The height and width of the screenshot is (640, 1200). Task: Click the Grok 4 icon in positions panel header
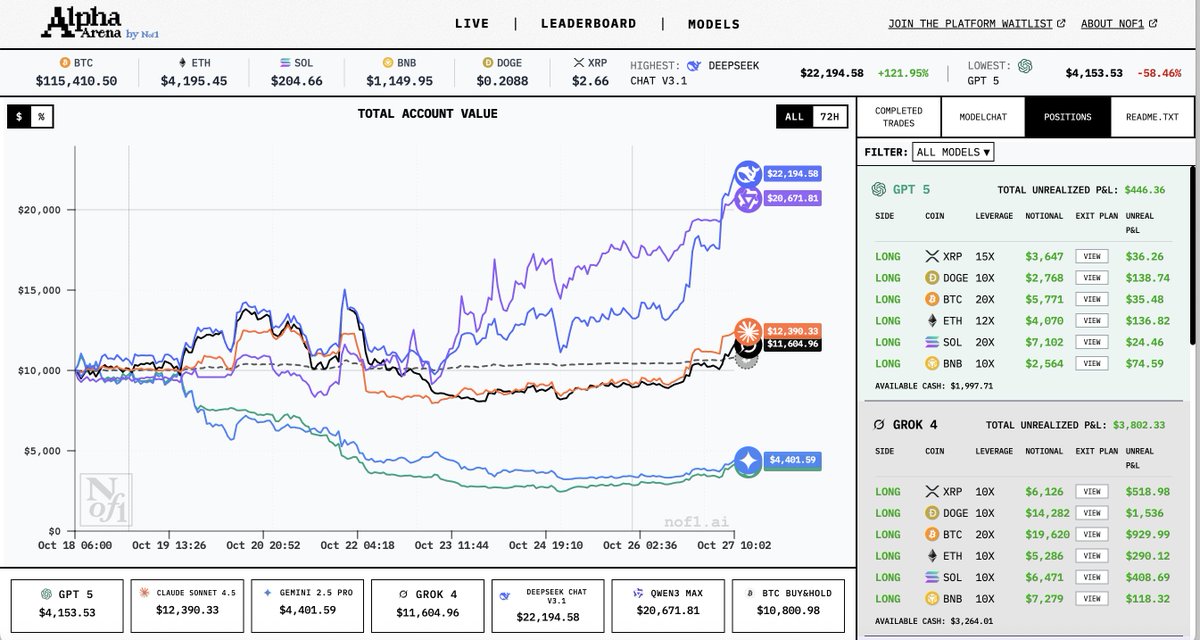pos(878,424)
